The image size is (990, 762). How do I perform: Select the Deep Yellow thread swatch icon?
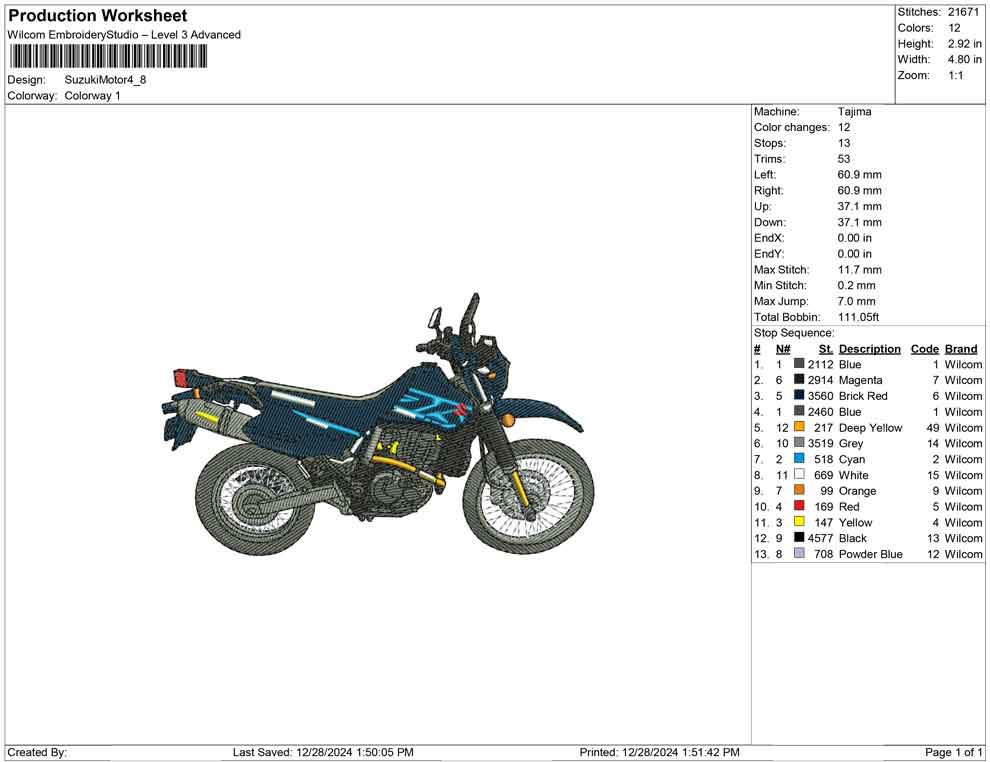click(800, 427)
